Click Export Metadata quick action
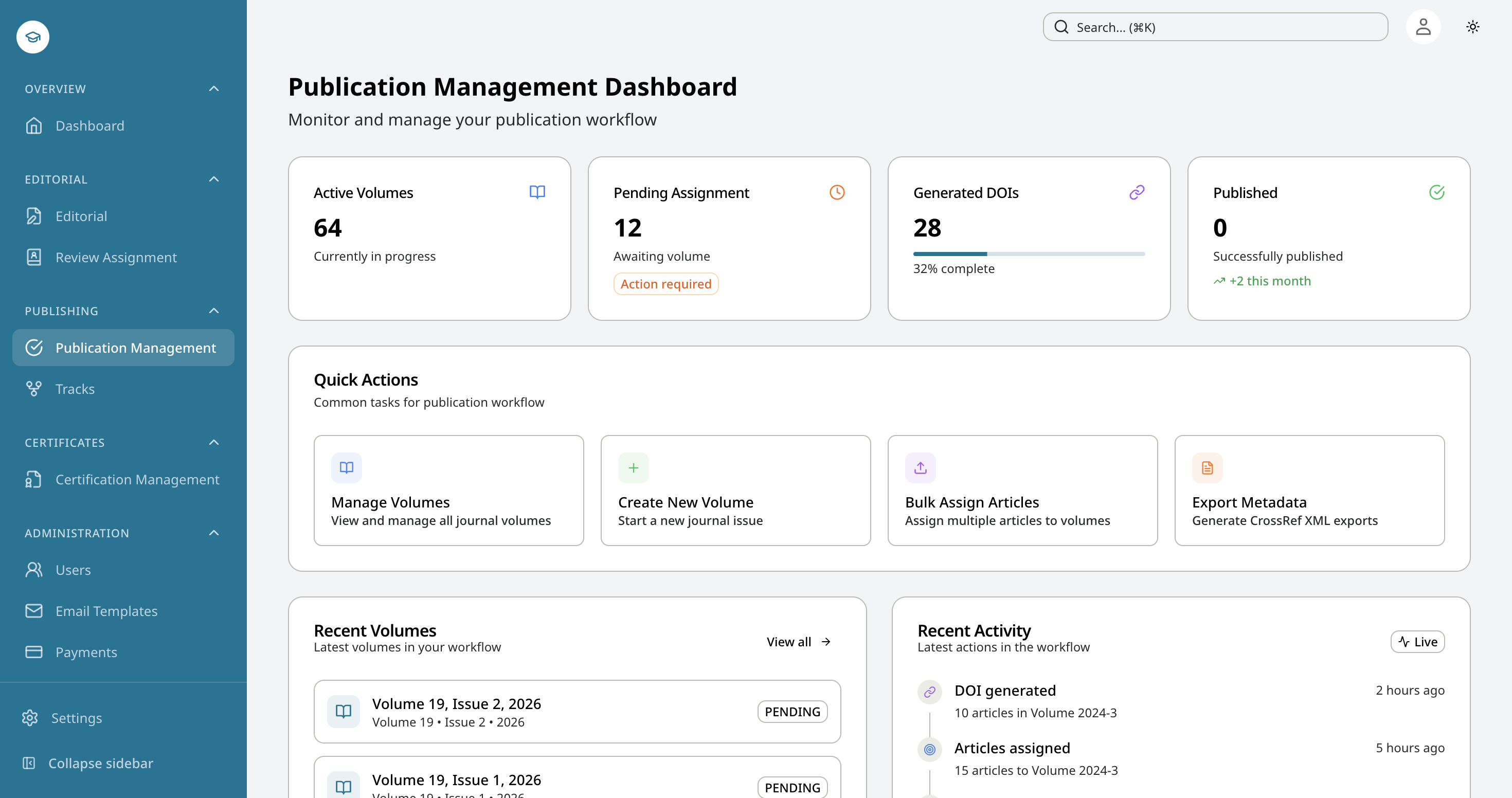Viewport: 1512px width, 798px height. pos(1309,490)
